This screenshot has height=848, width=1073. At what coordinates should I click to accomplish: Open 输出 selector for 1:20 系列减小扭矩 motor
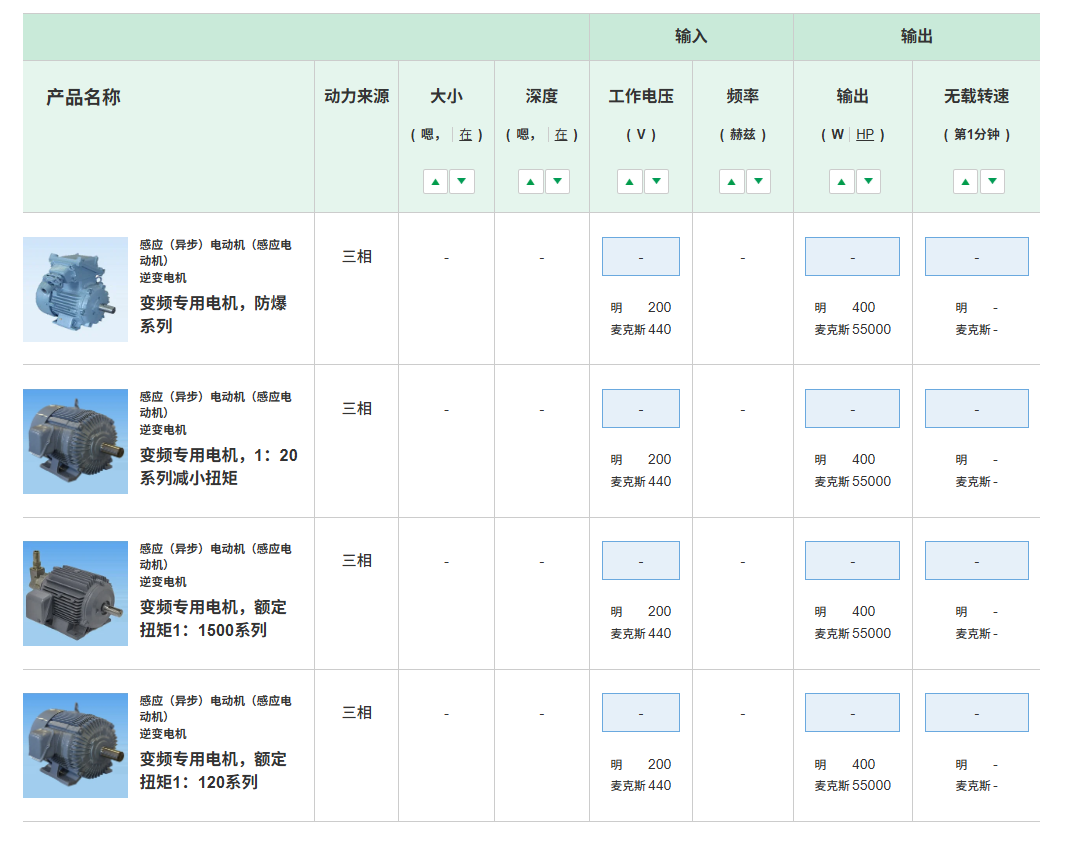852,409
